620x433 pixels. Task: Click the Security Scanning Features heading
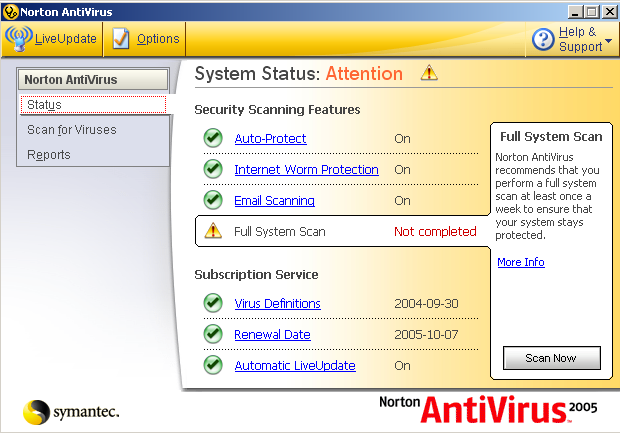[277, 110]
